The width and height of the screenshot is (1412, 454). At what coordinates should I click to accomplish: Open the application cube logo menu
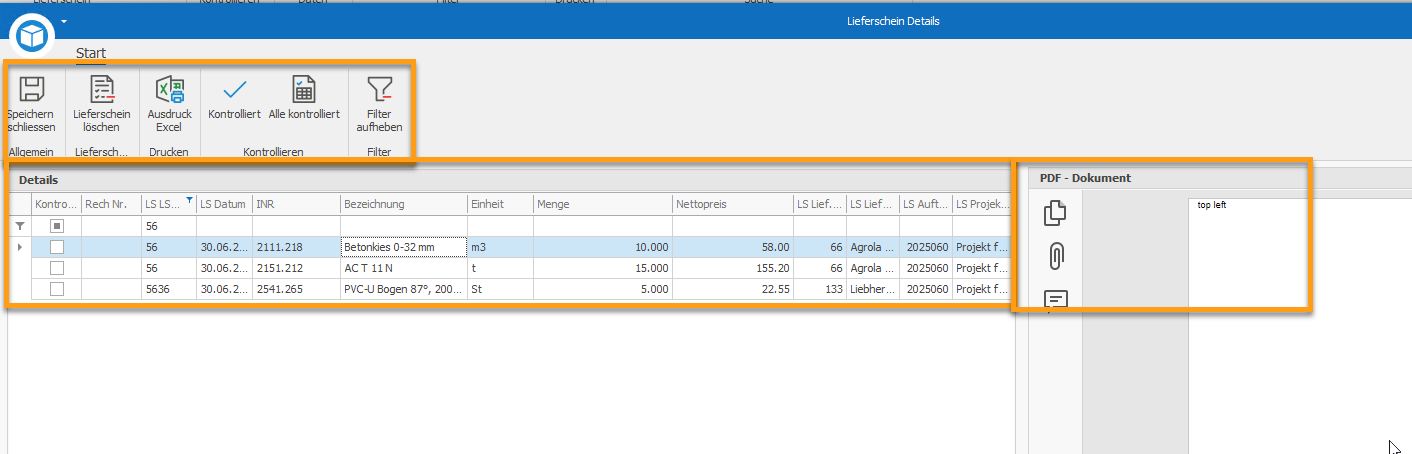point(31,36)
